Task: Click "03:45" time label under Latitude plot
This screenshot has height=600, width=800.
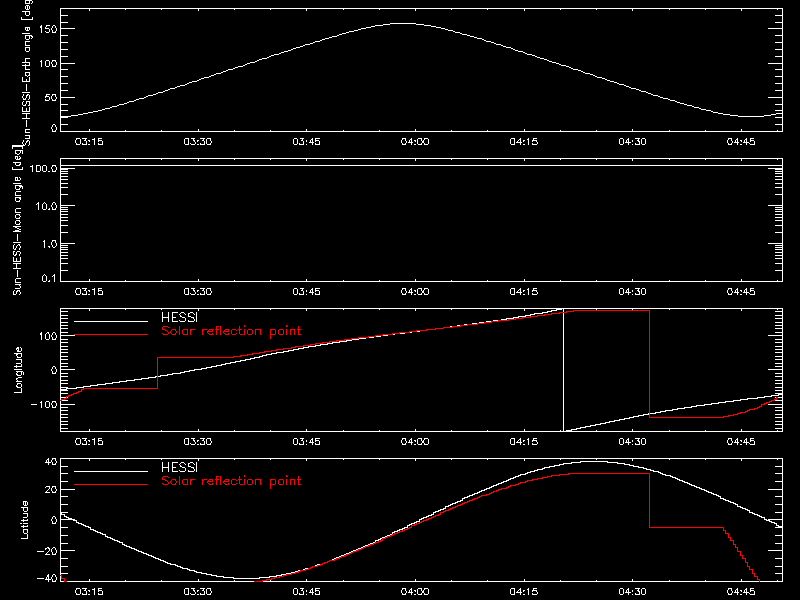Action: 306,592
